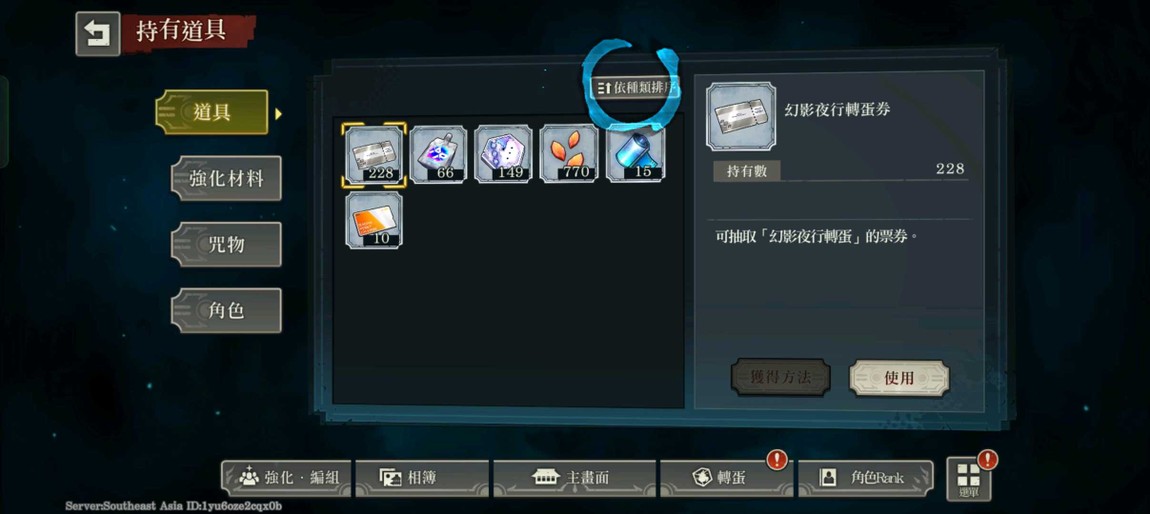Open 角色Rank from the bottom bar
This screenshot has width=1150, height=514.
pos(865,478)
